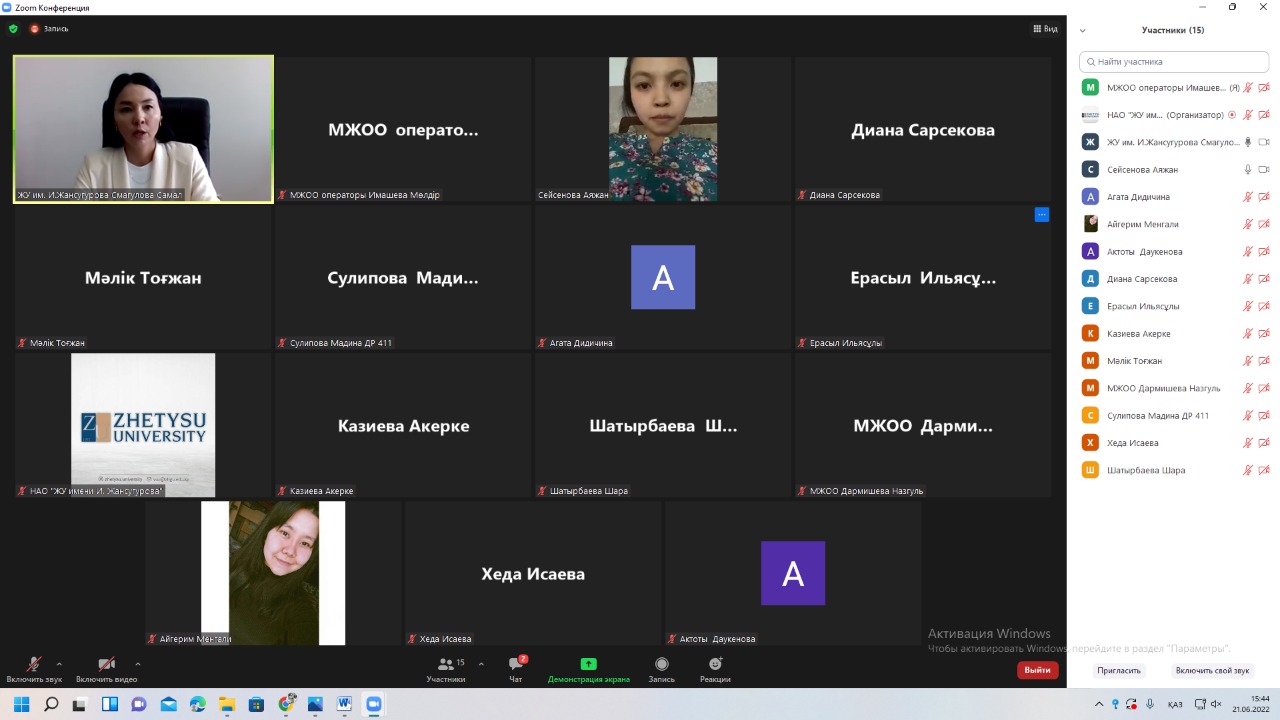This screenshot has height=720, width=1280.
Task: Click the Запись record icon
Action: [661, 665]
